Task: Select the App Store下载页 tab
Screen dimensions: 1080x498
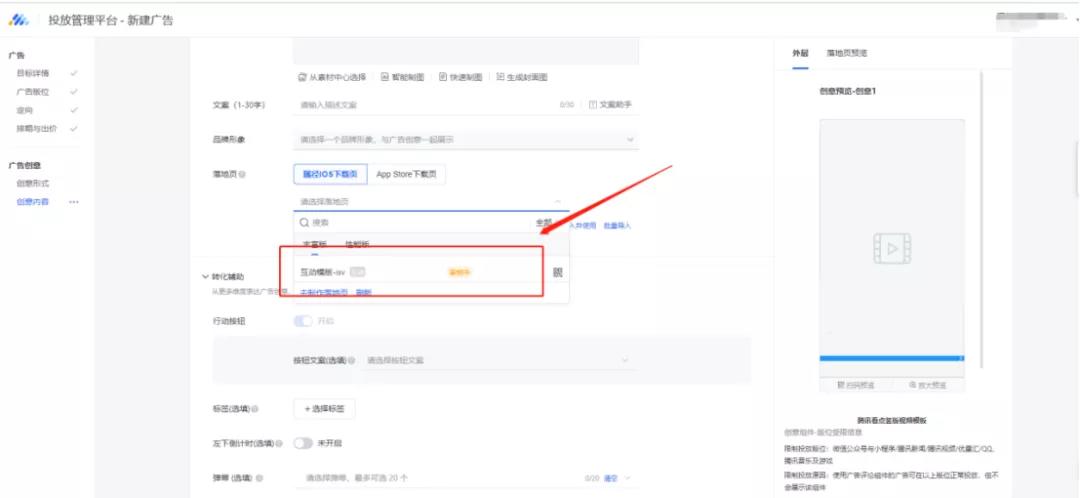Action: click(406, 175)
